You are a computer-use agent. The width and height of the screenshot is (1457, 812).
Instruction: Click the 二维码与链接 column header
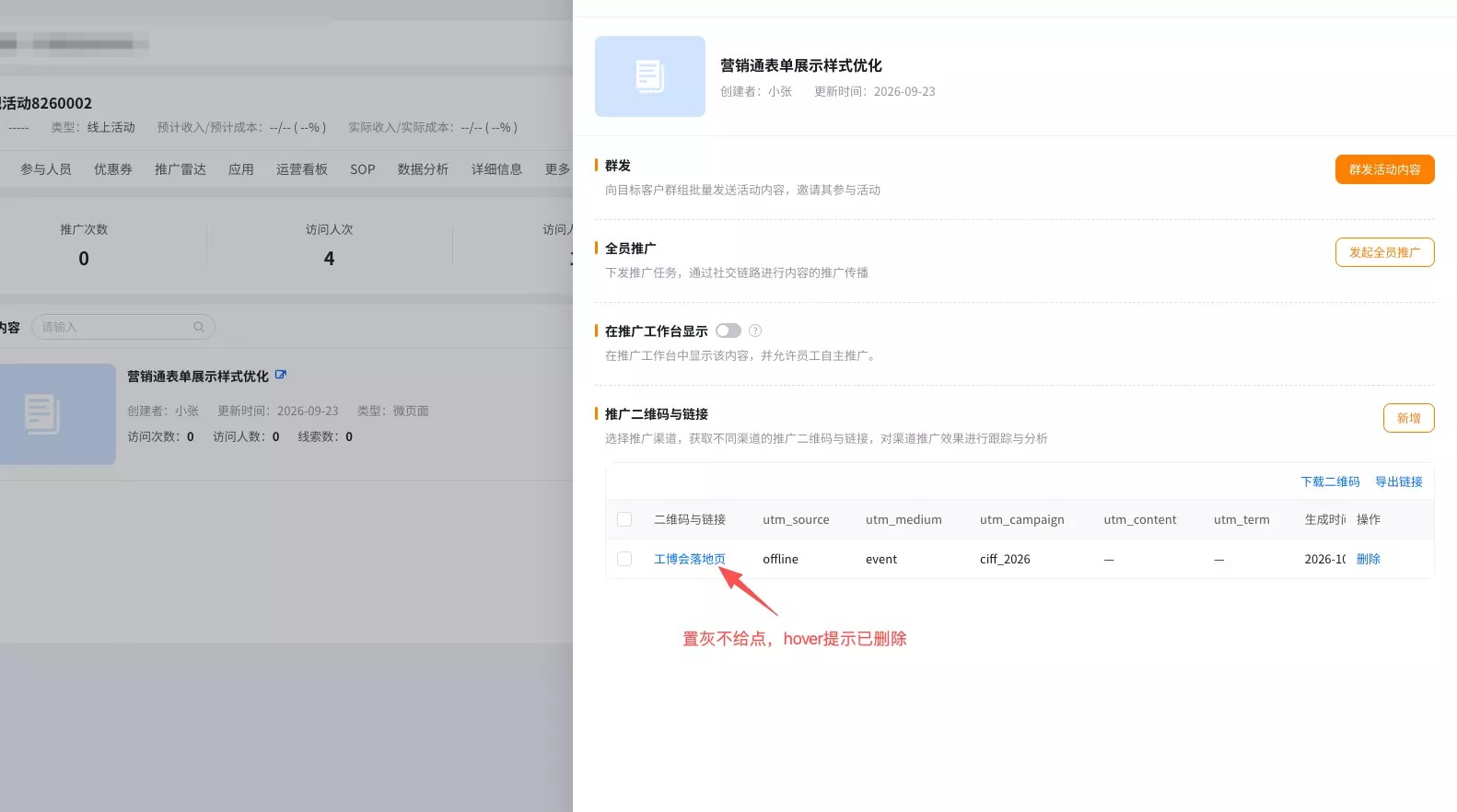coord(690,519)
